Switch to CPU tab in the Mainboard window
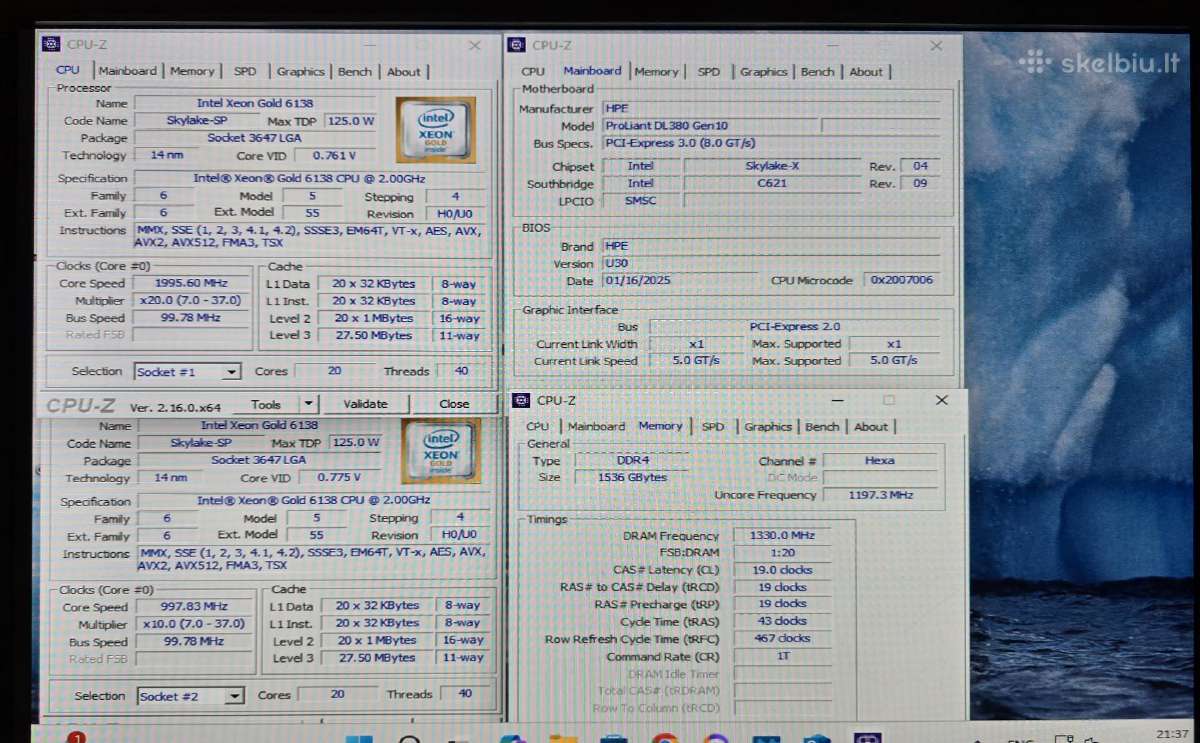The height and width of the screenshot is (743, 1200). pos(533,71)
